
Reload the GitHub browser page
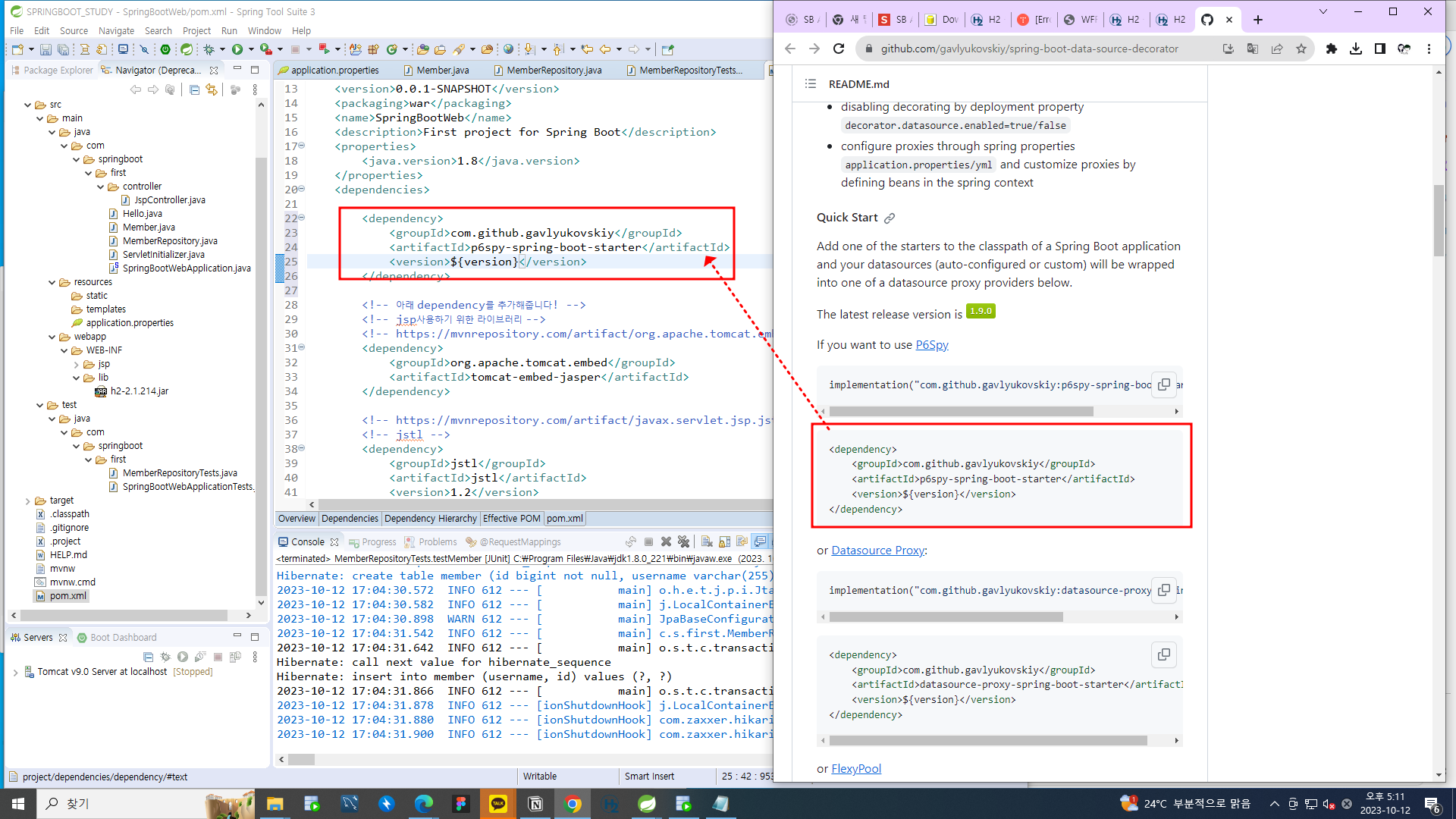click(839, 49)
